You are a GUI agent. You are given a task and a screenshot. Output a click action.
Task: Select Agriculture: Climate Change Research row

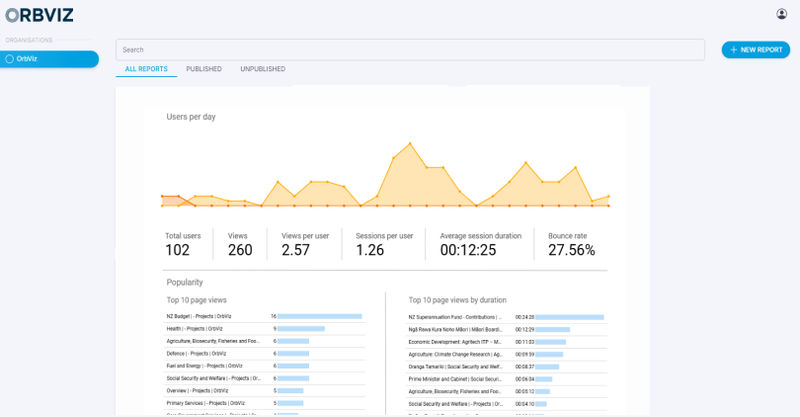[506, 354]
